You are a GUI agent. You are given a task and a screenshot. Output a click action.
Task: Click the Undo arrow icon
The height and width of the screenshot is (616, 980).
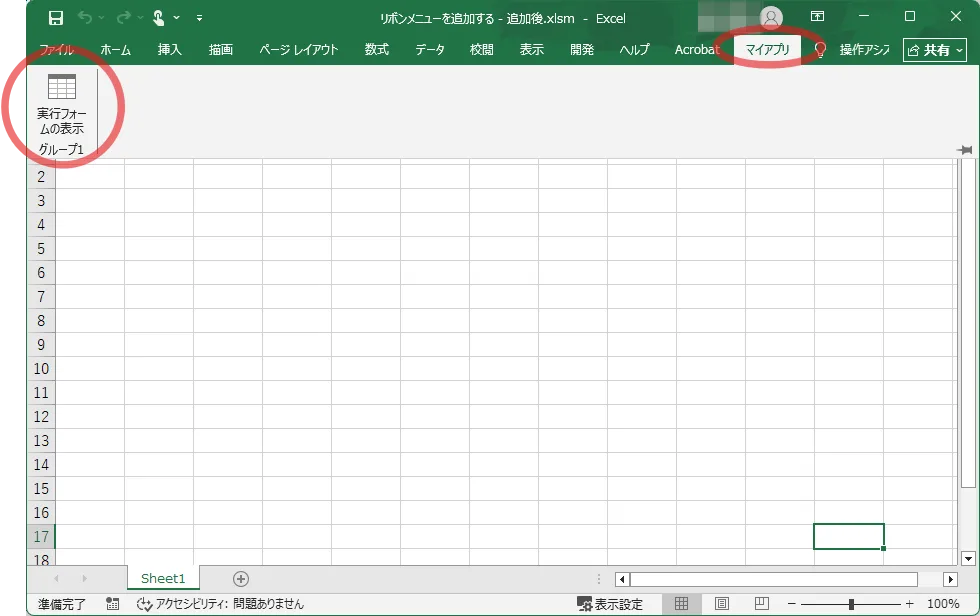pyautogui.click(x=86, y=16)
